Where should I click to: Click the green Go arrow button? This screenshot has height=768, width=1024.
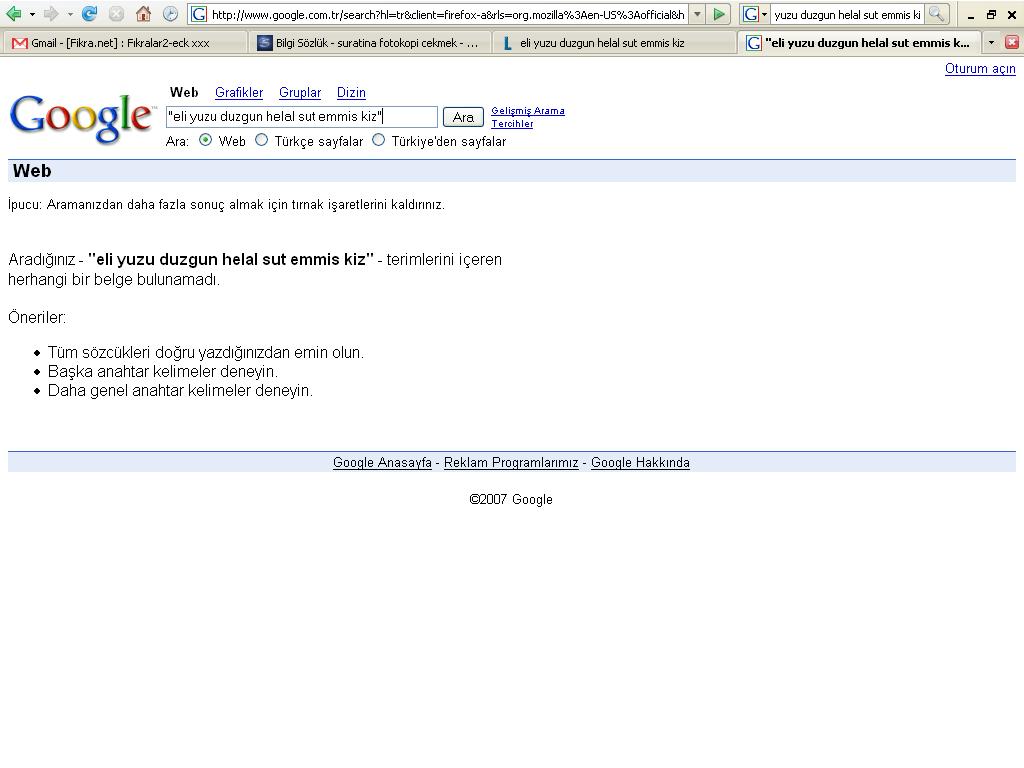(x=719, y=14)
